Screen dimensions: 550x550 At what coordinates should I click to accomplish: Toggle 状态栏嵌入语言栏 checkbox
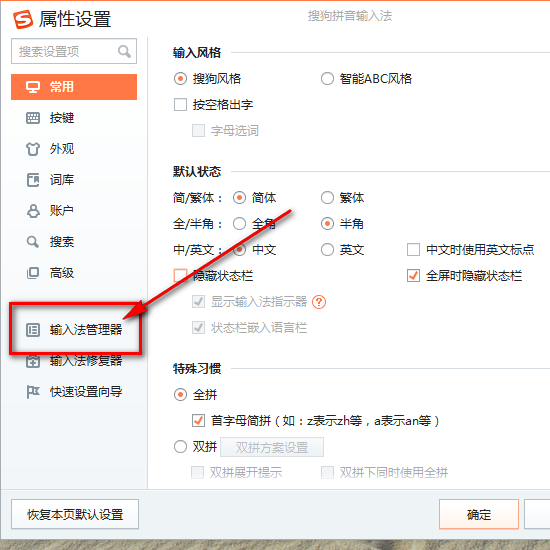click(199, 328)
